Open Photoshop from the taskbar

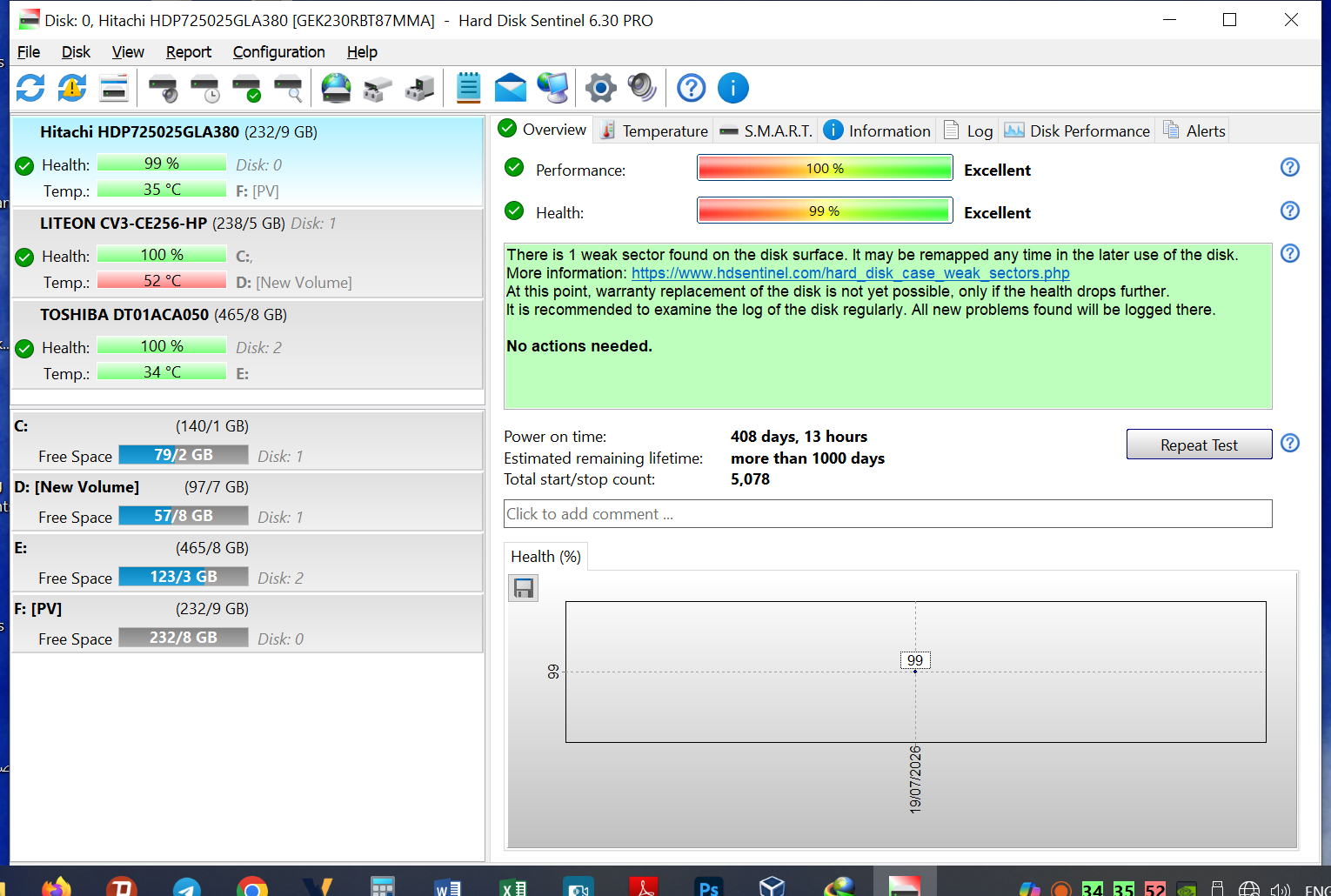coord(709,886)
